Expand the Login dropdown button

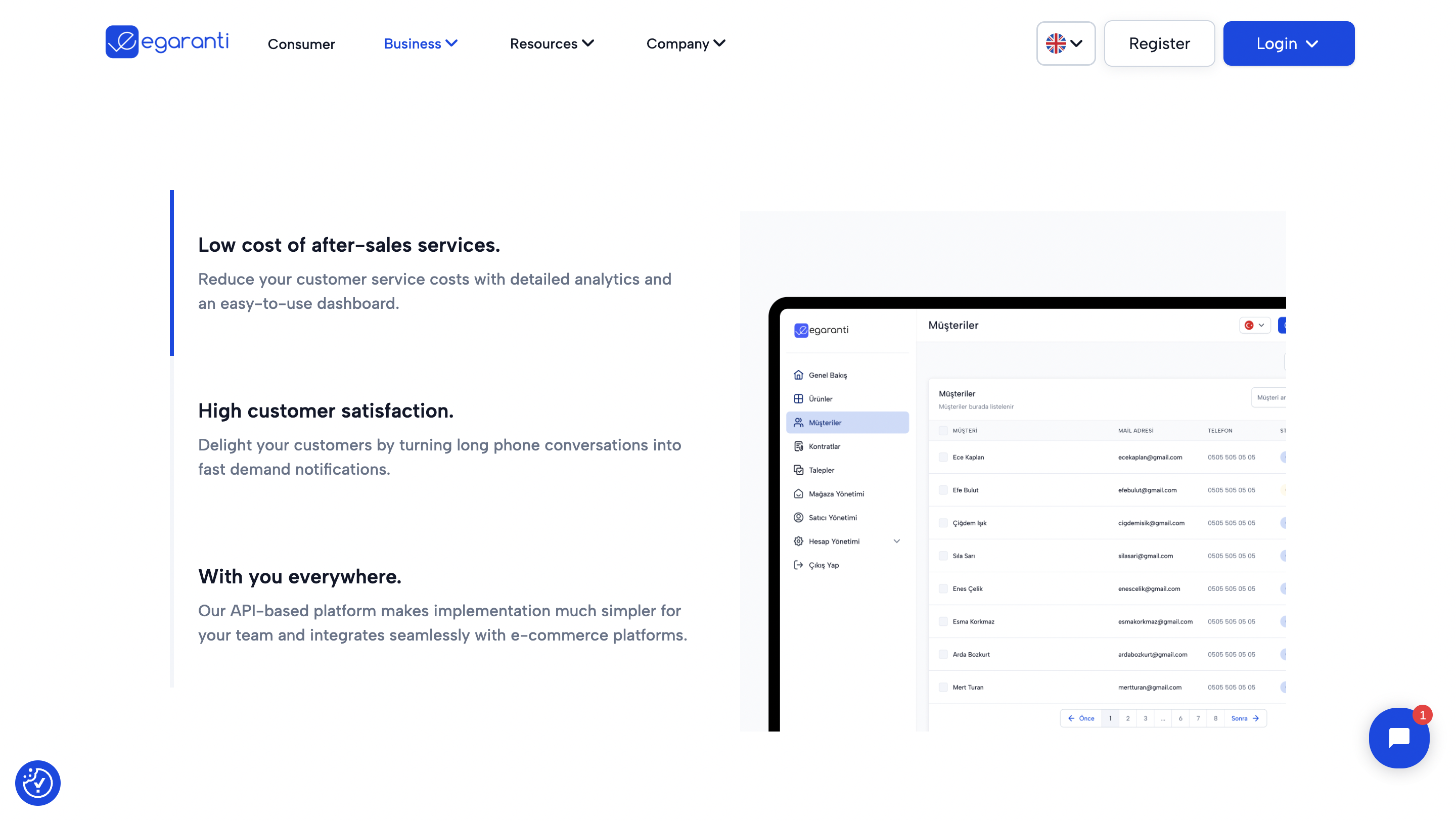click(x=1288, y=43)
